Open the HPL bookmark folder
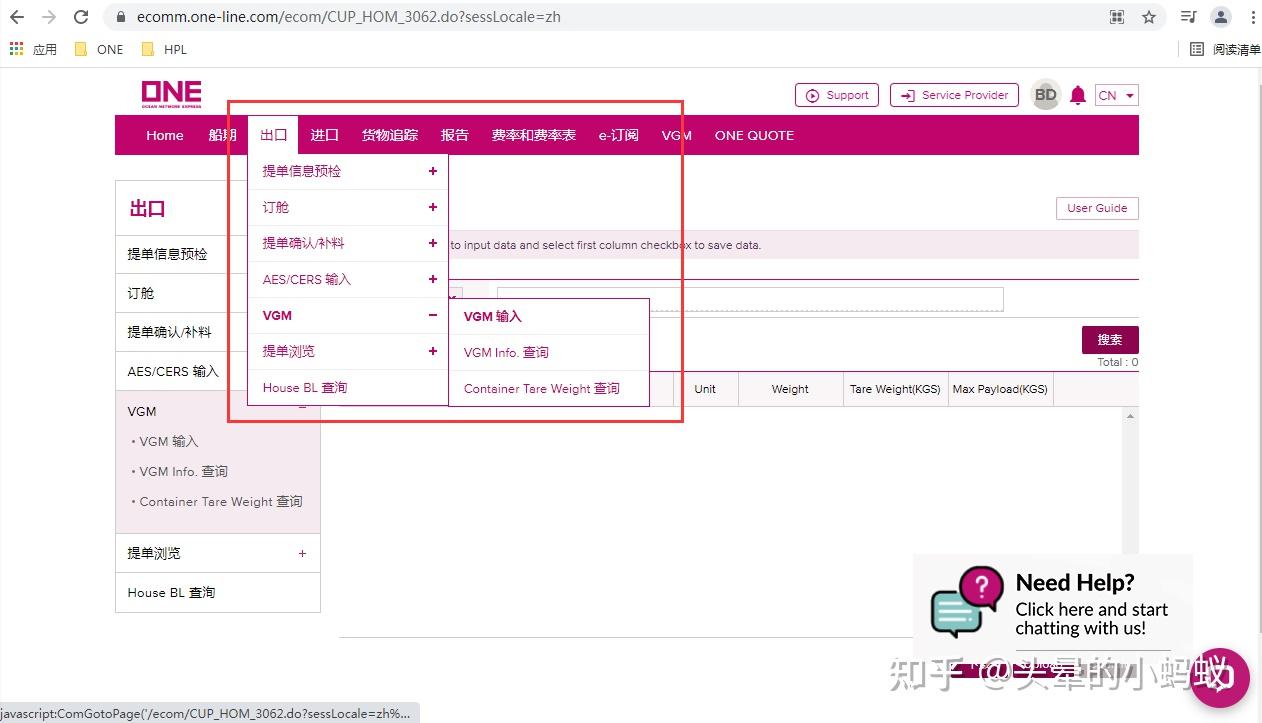 click(164, 49)
